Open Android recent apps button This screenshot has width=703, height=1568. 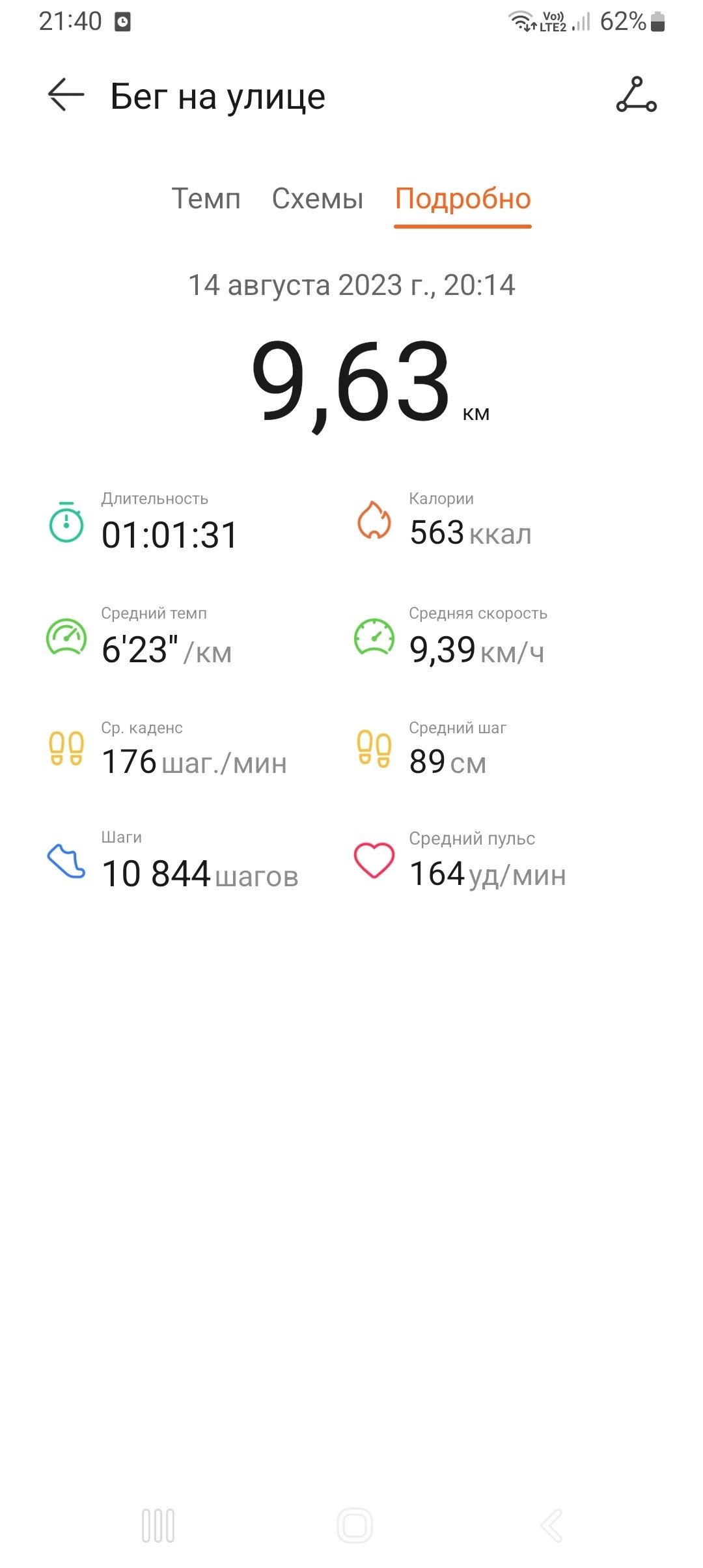(x=158, y=1525)
